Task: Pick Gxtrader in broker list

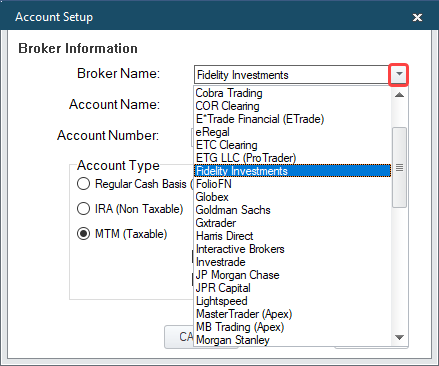Action: [292, 223]
